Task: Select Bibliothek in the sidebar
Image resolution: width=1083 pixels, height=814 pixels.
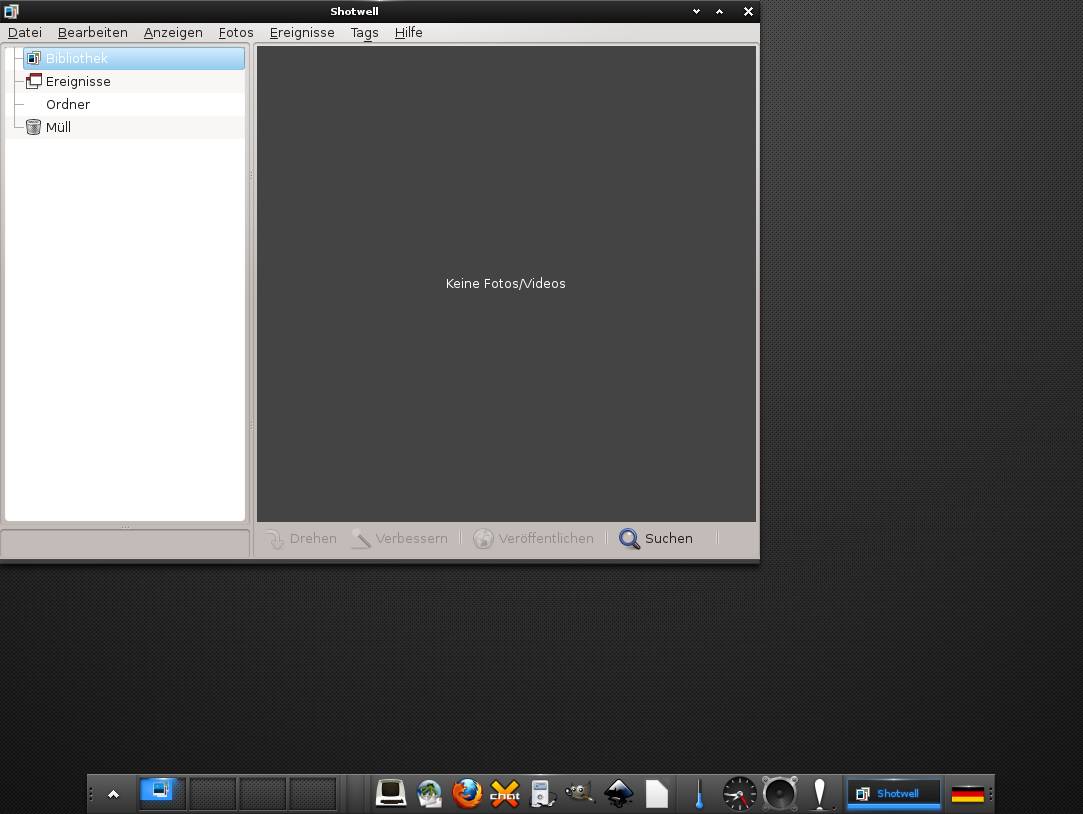Action: [76, 59]
